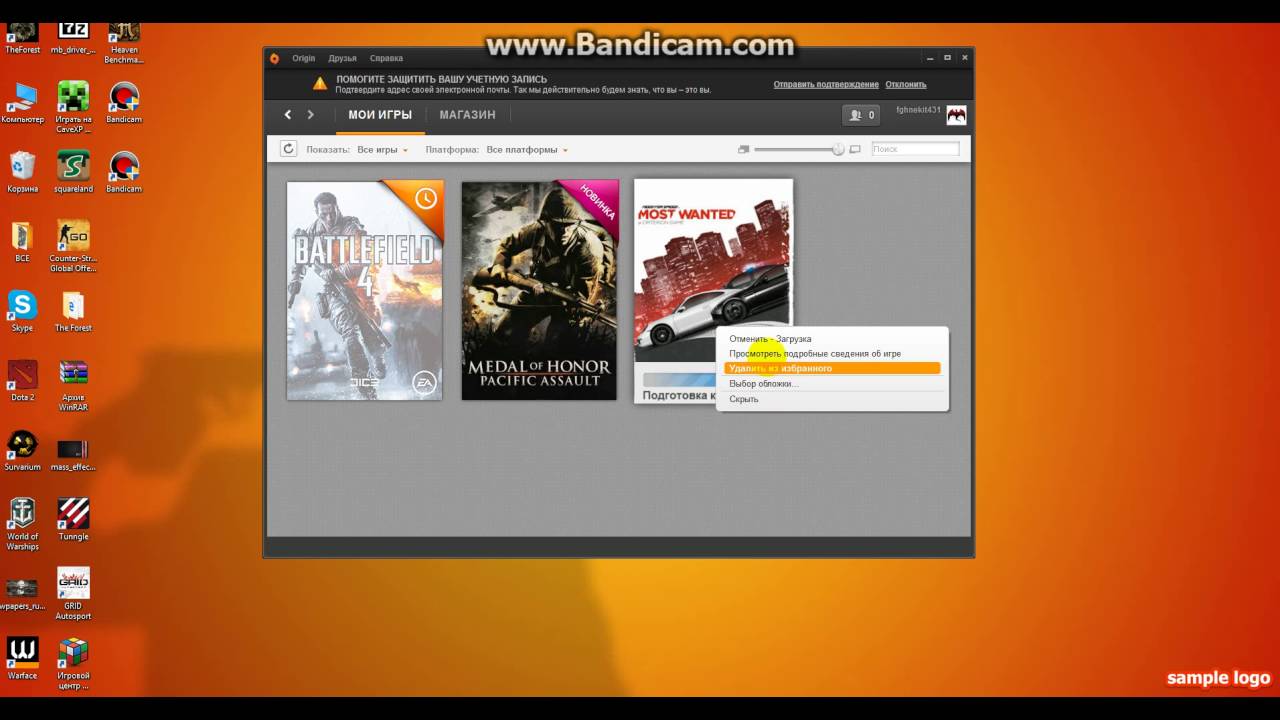Open Heaven Benchmark desktop shortcut
The height and width of the screenshot is (720, 1280).
[124, 43]
